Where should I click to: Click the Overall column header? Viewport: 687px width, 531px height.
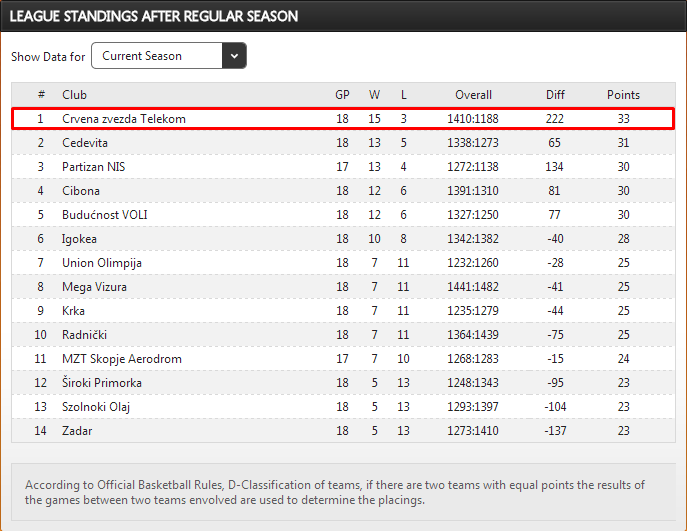click(x=473, y=95)
